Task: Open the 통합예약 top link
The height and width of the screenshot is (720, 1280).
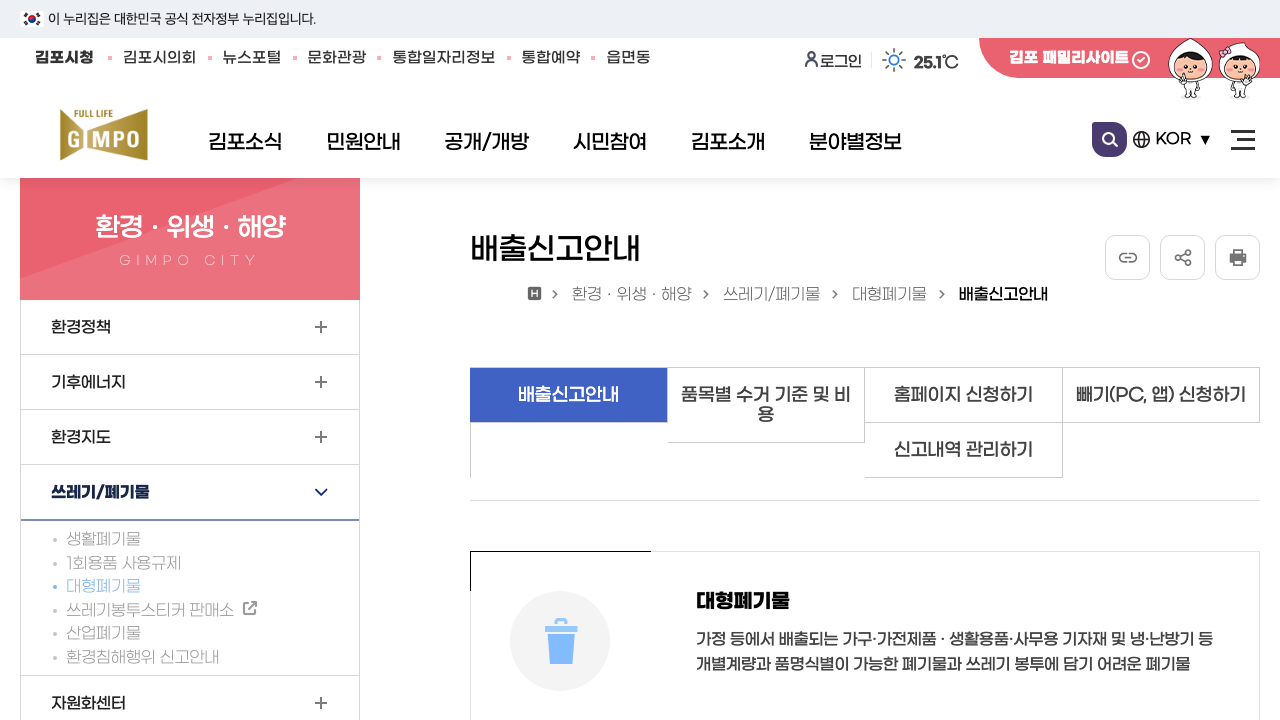Action: [551, 57]
